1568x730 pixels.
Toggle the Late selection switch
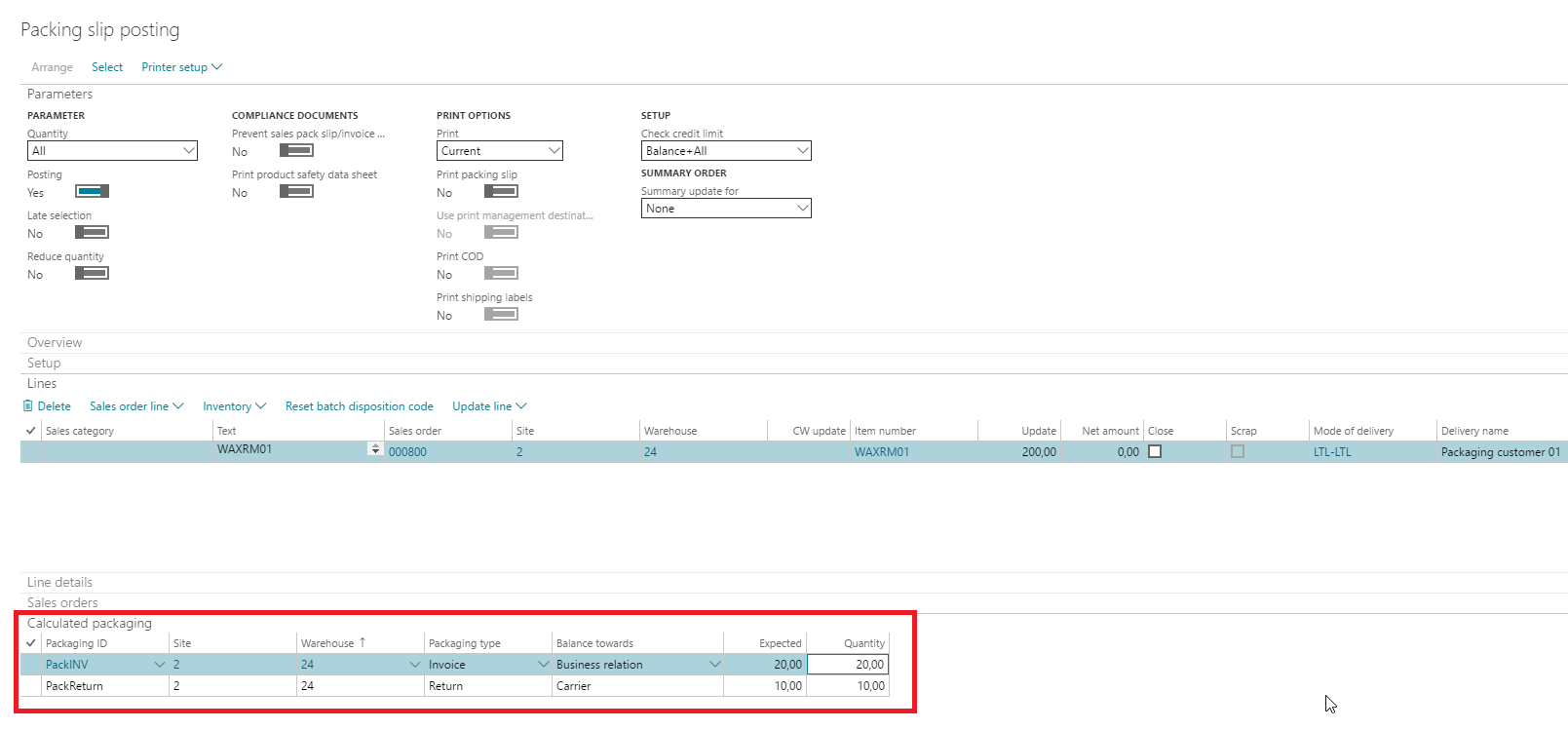(93, 233)
